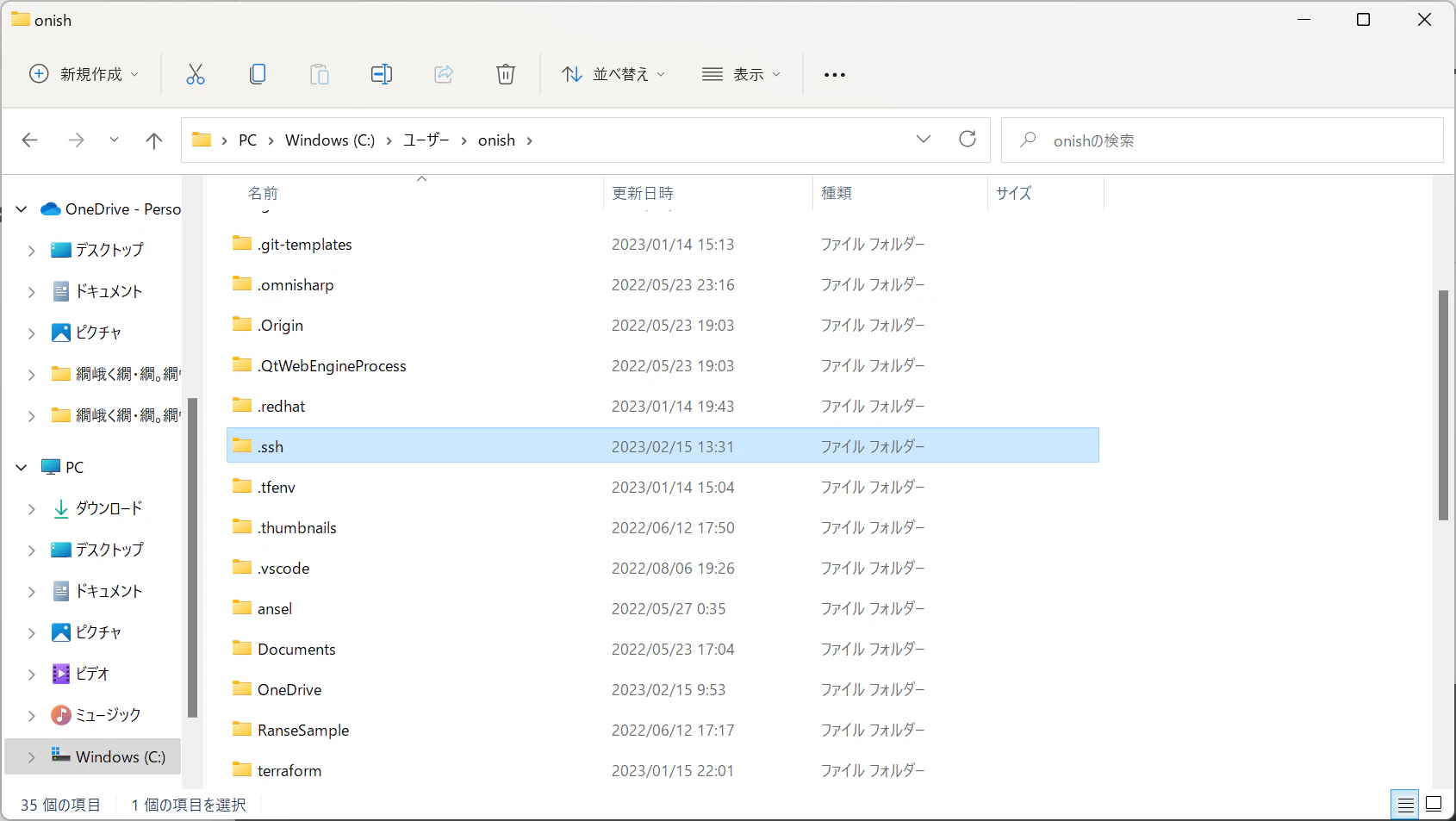Click the Windows (C:) drive icon
The image size is (1456, 821).
pyautogui.click(x=60, y=756)
